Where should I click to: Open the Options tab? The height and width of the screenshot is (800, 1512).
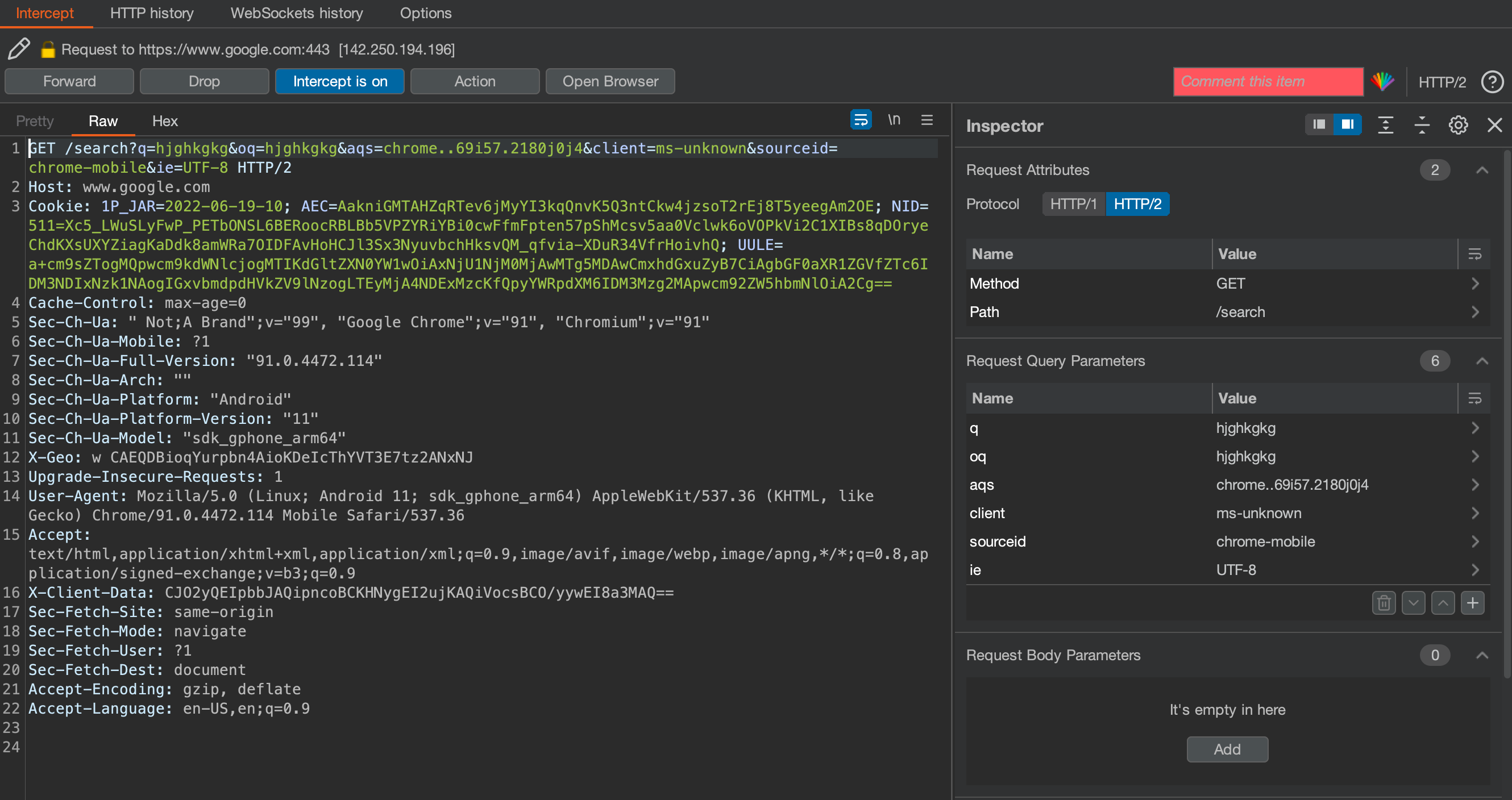point(426,13)
